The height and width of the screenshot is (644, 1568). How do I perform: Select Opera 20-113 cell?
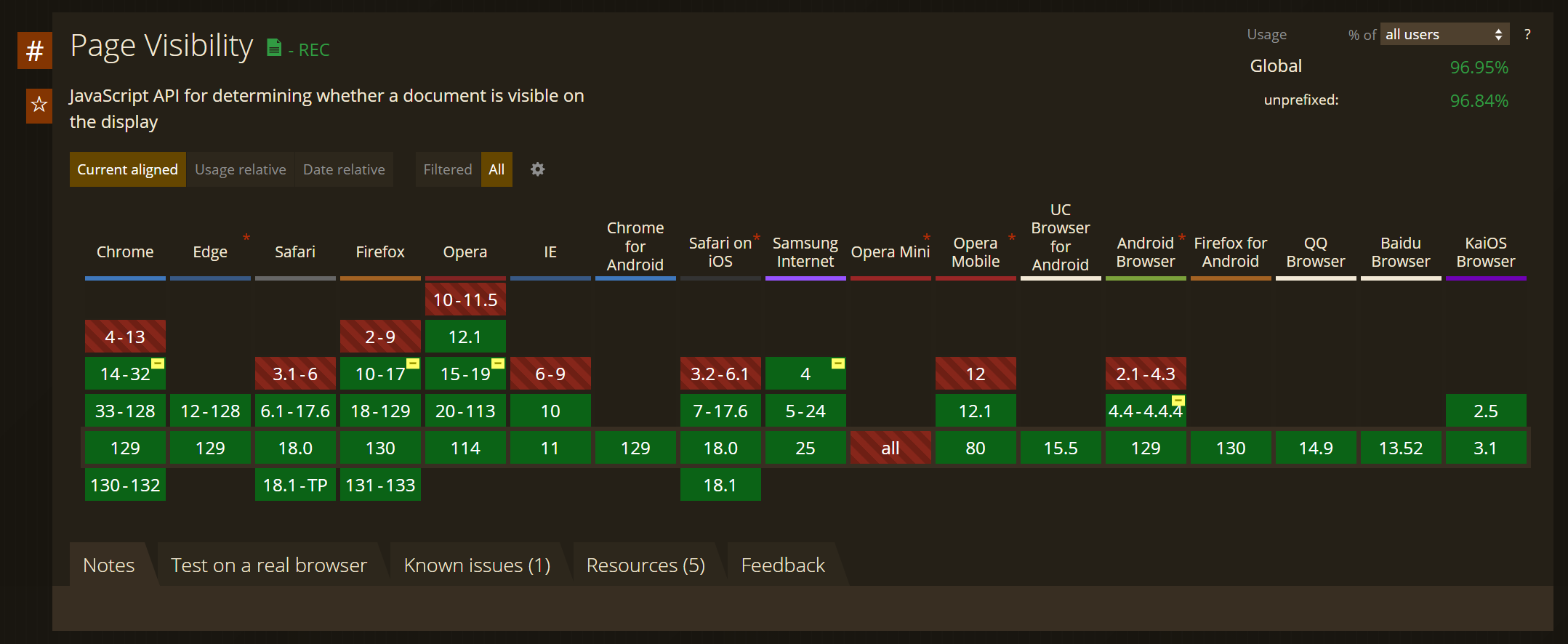click(x=465, y=411)
